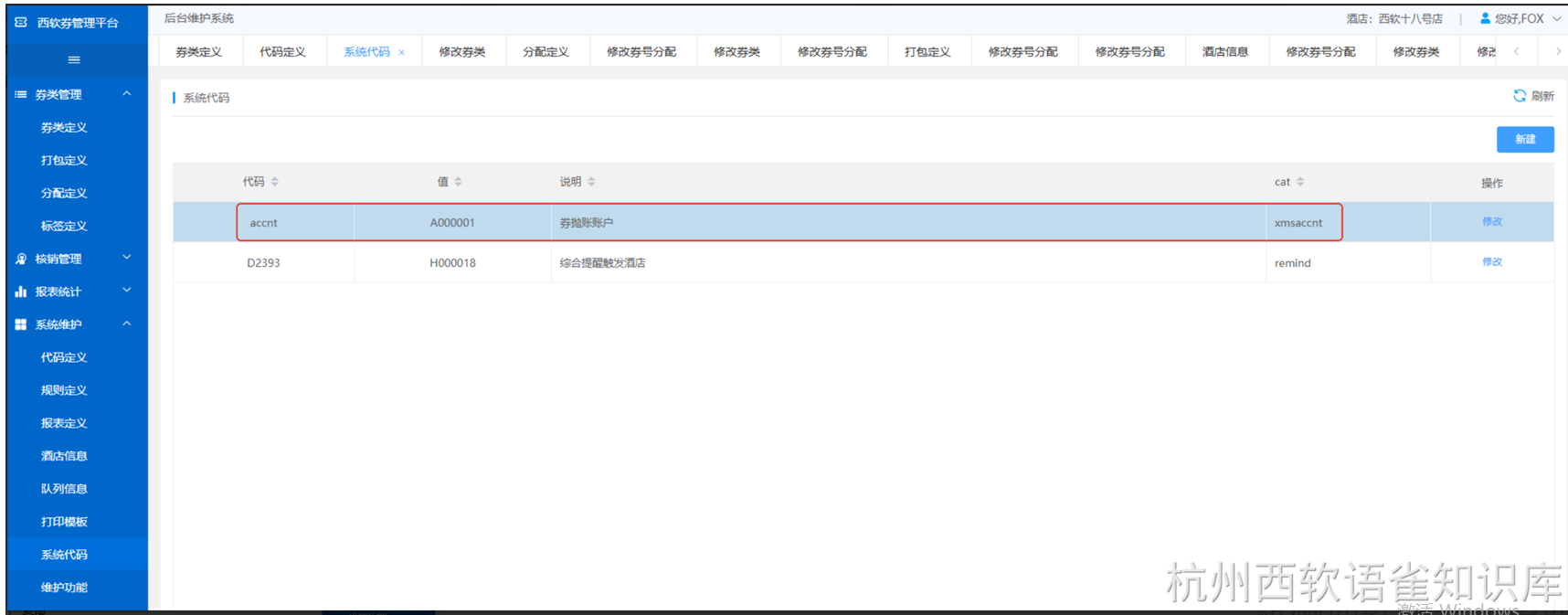Switch to the 券类定义 tab
The height and width of the screenshot is (615, 1568).
[x=199, y=52]
